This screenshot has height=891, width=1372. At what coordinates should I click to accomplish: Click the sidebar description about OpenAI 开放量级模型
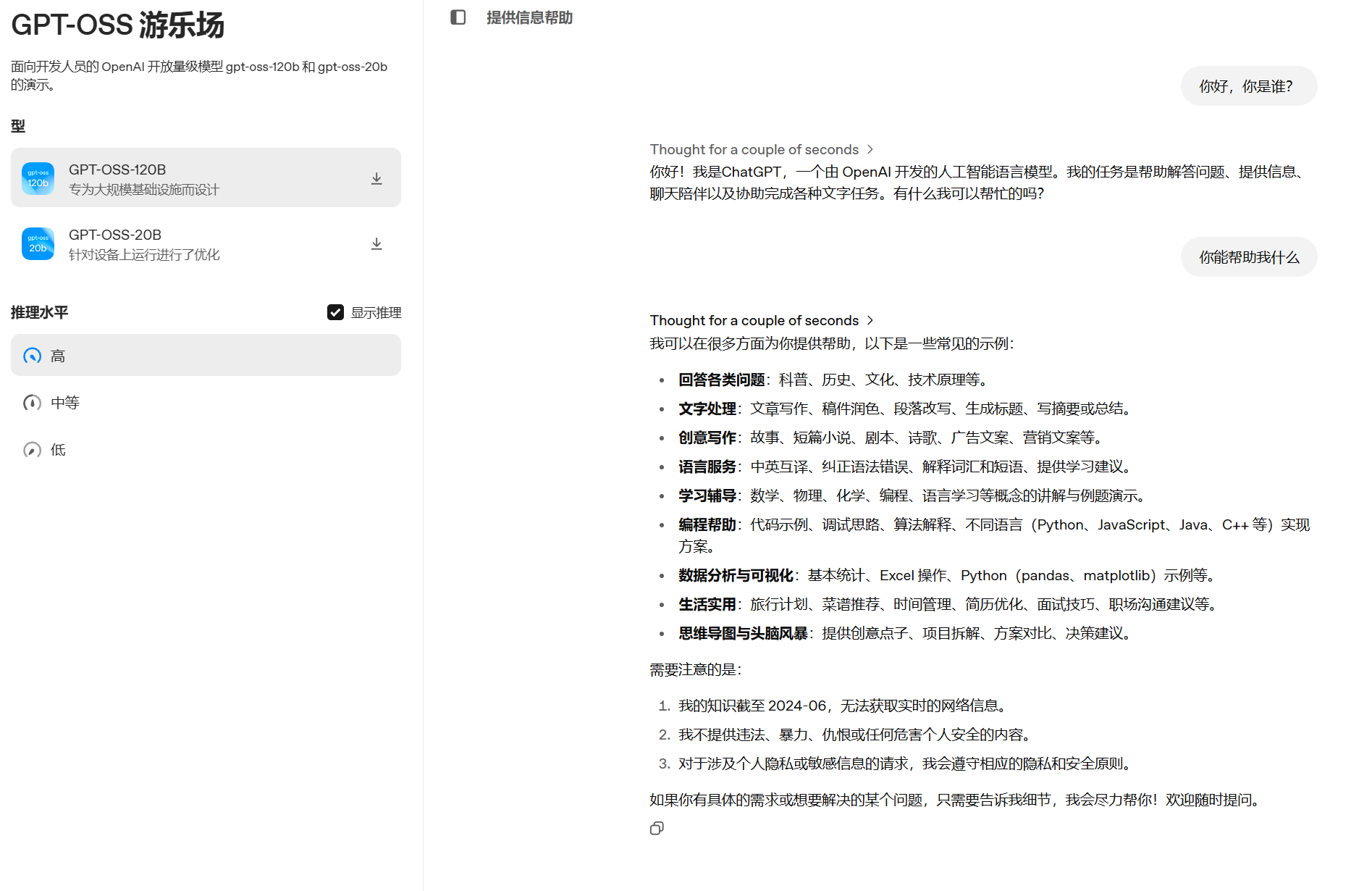point(199,75)
